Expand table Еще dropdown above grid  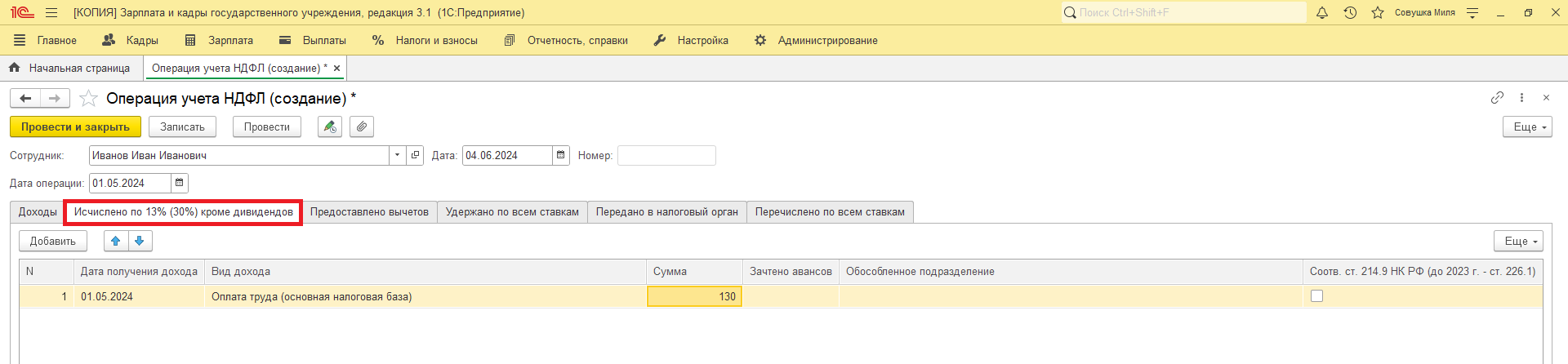point(1518,241)
